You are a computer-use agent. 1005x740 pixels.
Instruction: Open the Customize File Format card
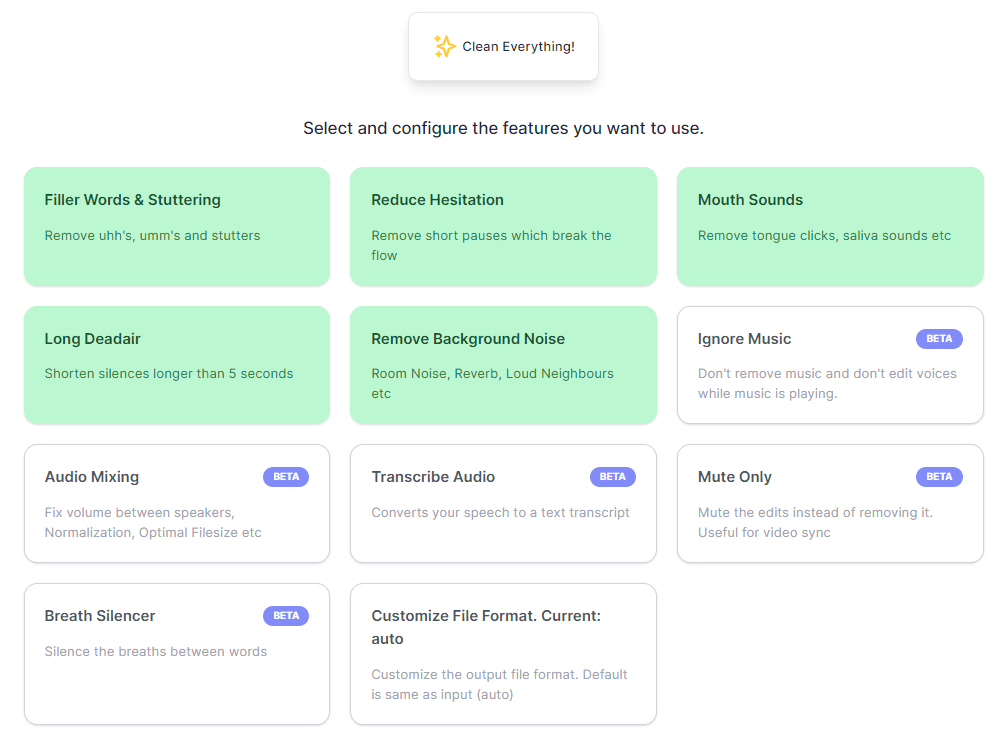tap(503, 654)
